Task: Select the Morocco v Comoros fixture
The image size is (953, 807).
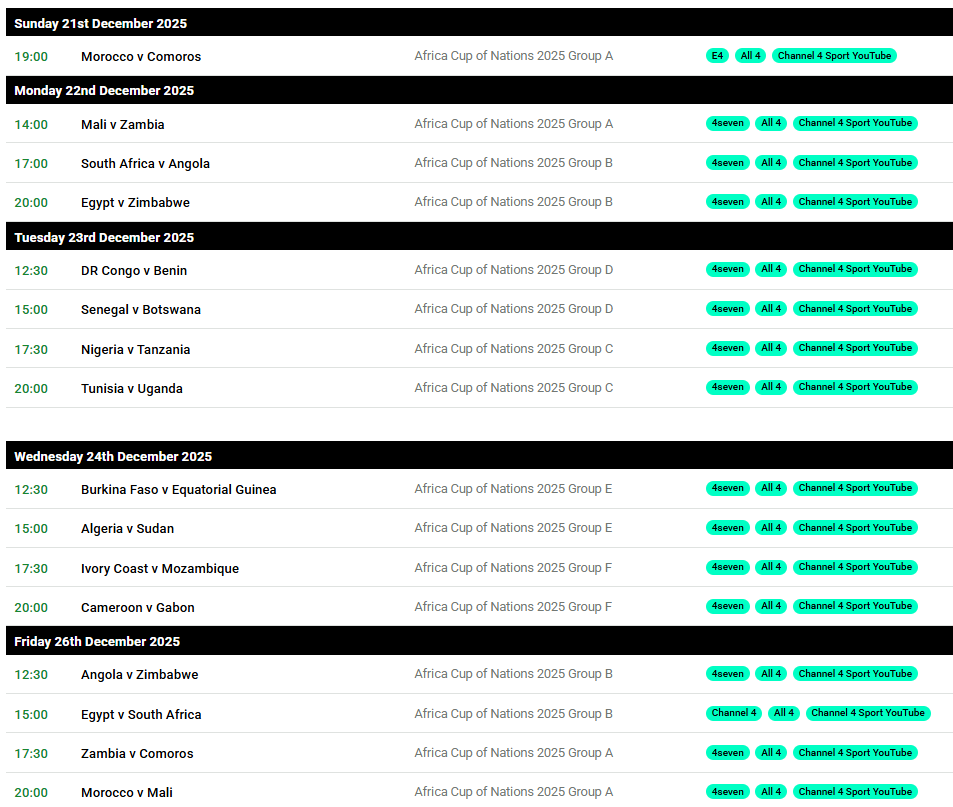Action: coord(141,57)
